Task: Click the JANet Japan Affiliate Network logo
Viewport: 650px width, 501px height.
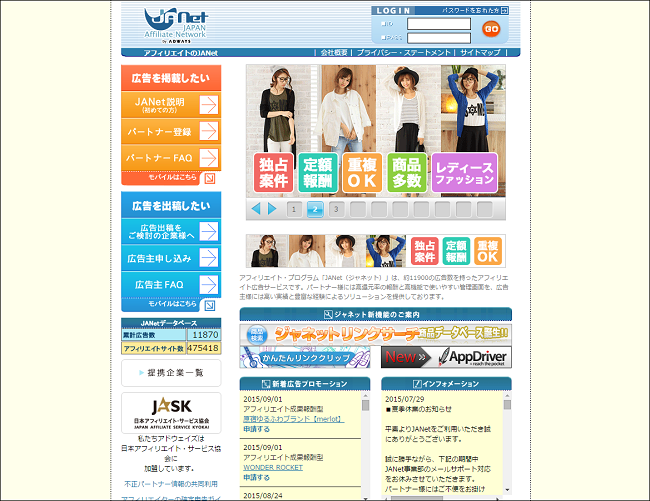Action: pos(176,25)
